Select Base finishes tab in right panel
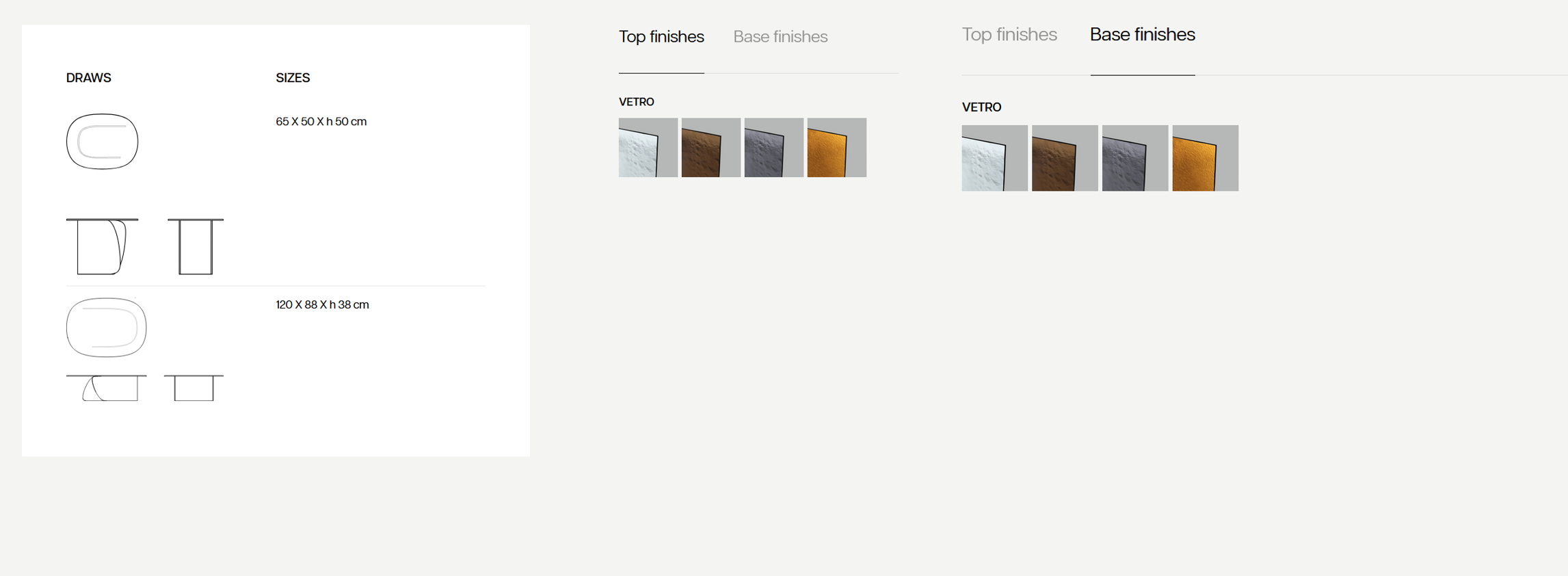This screenshot has width=1568, height=576. [1143, 34]
